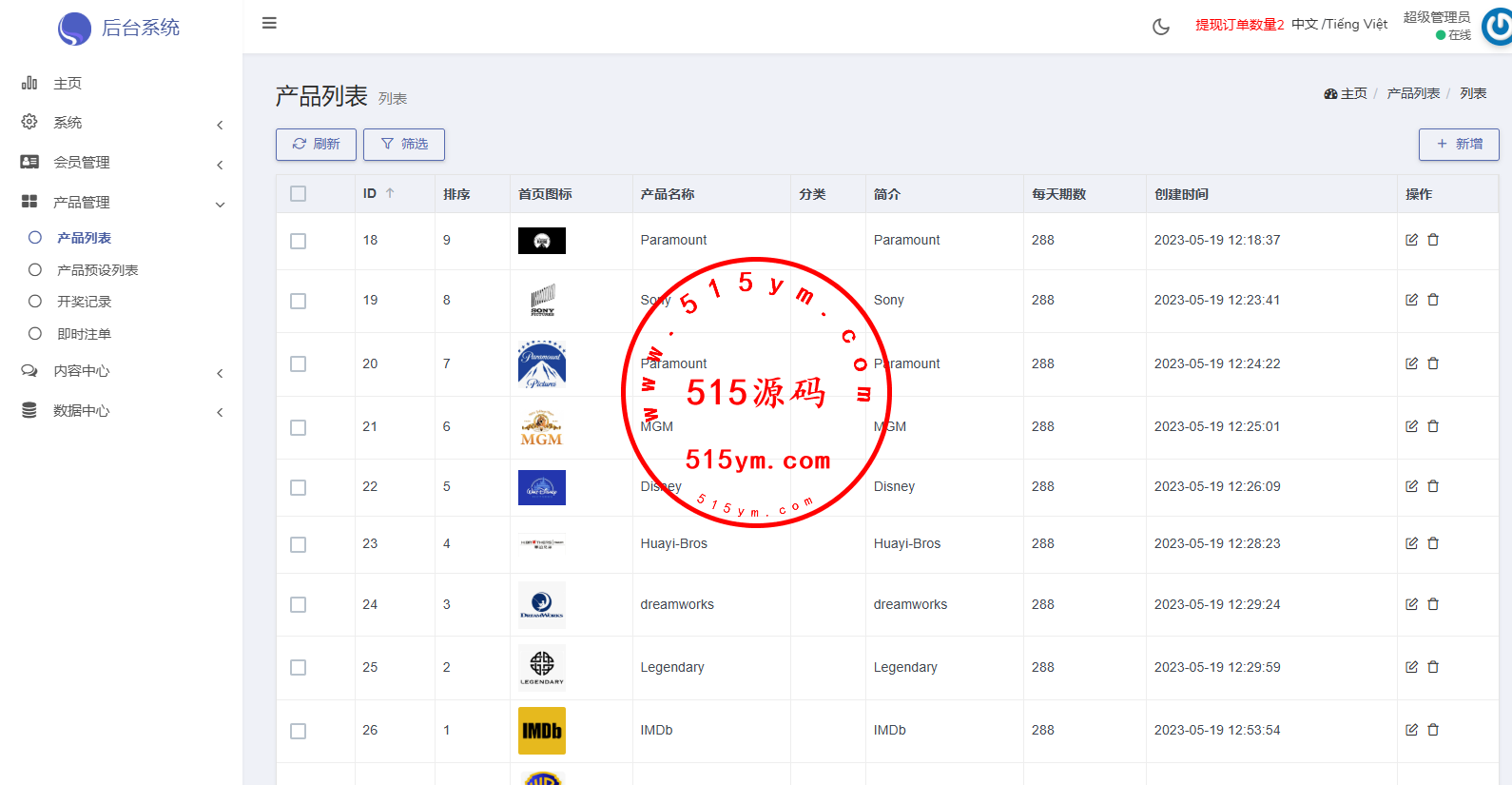Screen dimensions: 1512x785
Task: Click the 产品管理 grid icon
Action: pos(29,202)
